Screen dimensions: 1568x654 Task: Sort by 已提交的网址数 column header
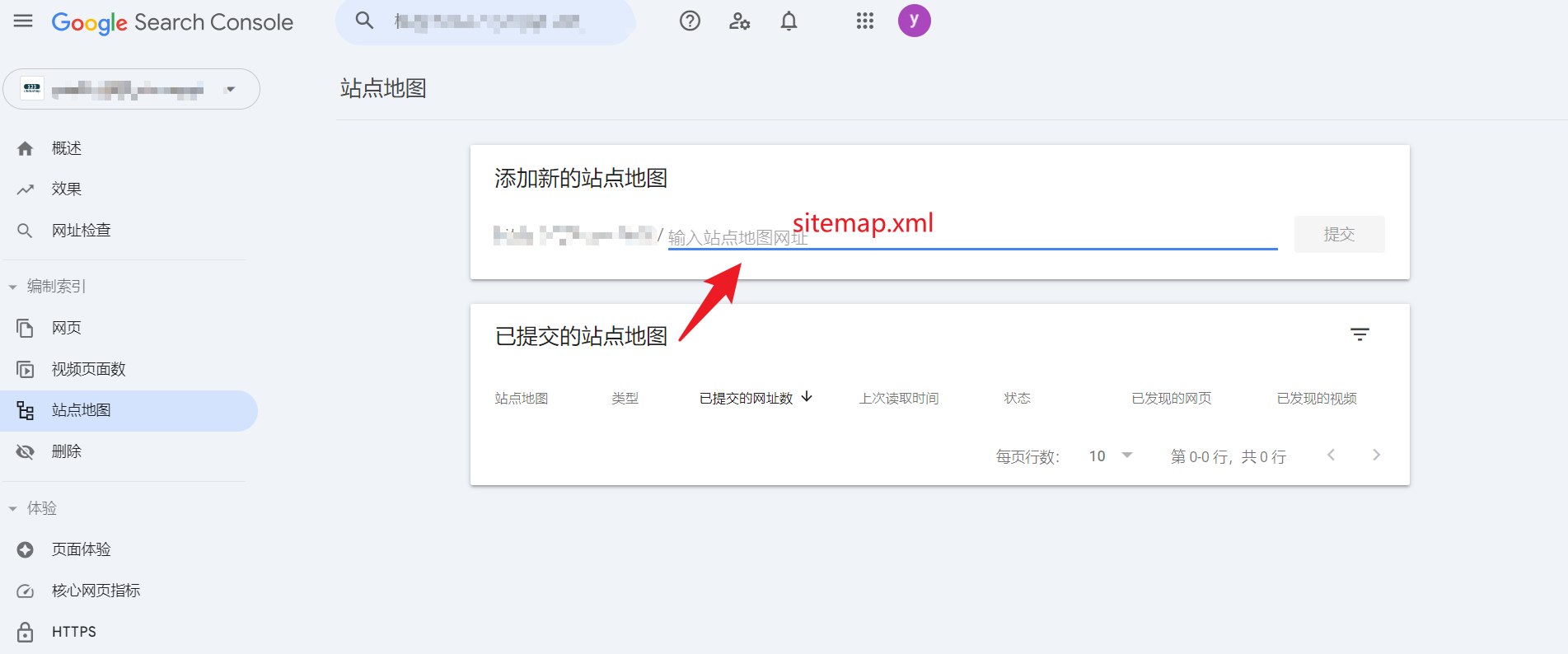746,399
